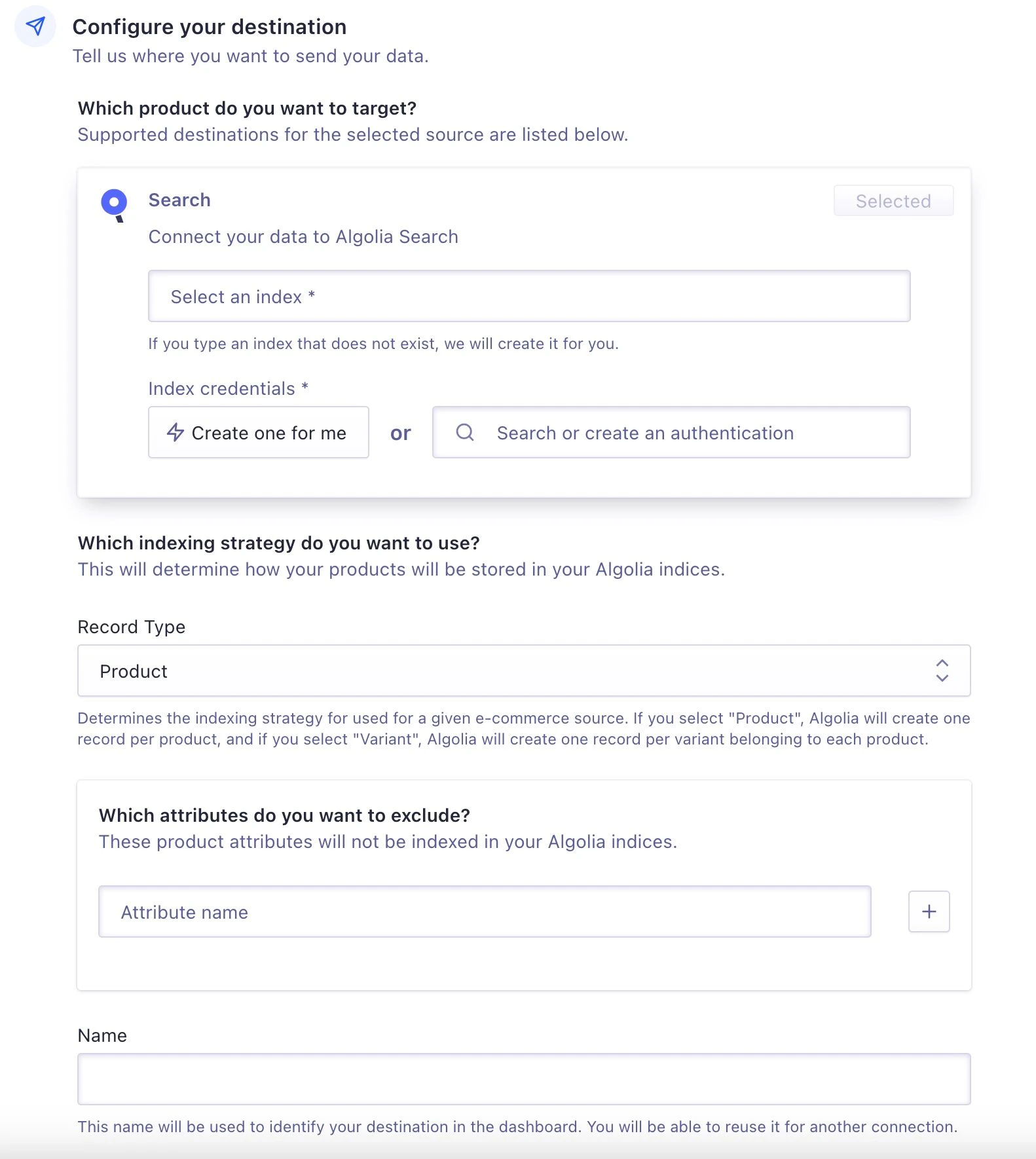Click the up chevron on Record Type
Screen dimensions: 1036x1159
point(942,663)
